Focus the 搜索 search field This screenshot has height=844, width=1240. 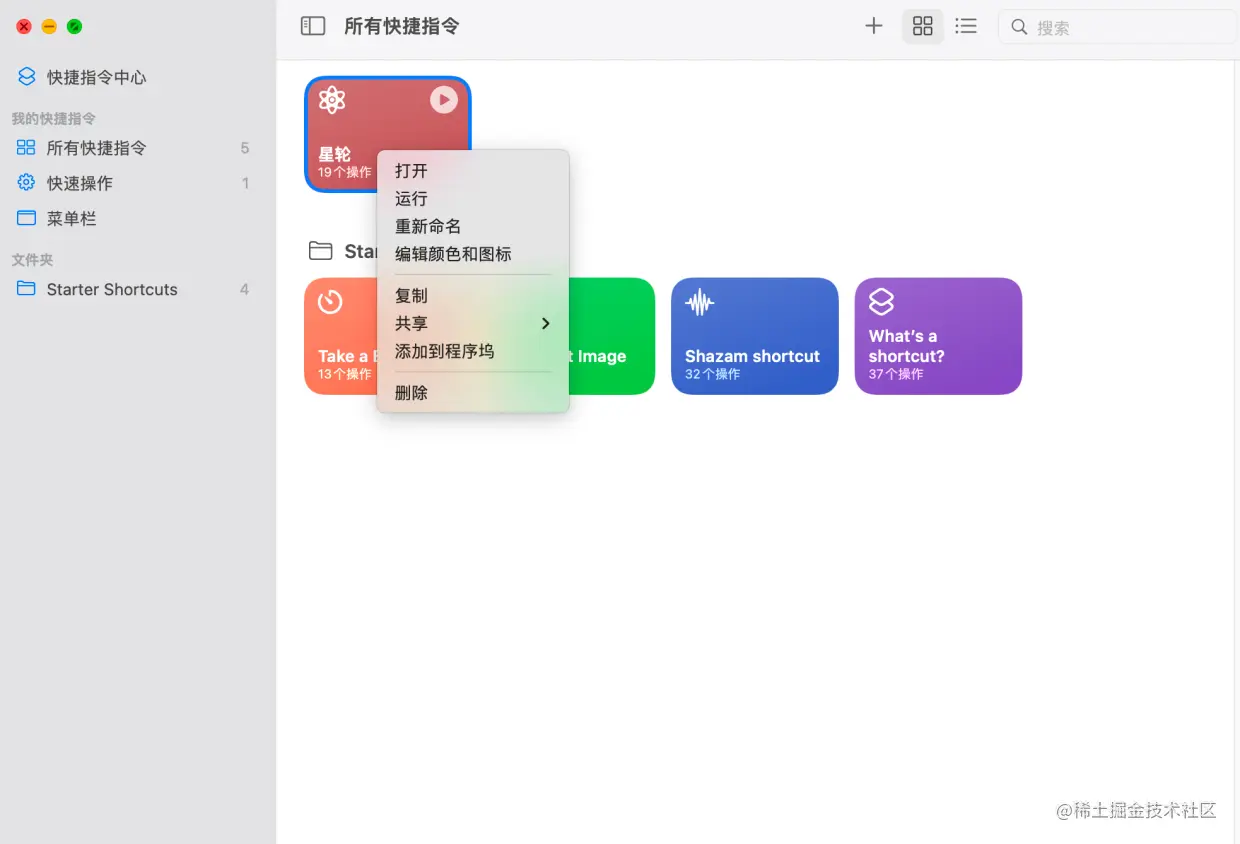point(1117,27)
